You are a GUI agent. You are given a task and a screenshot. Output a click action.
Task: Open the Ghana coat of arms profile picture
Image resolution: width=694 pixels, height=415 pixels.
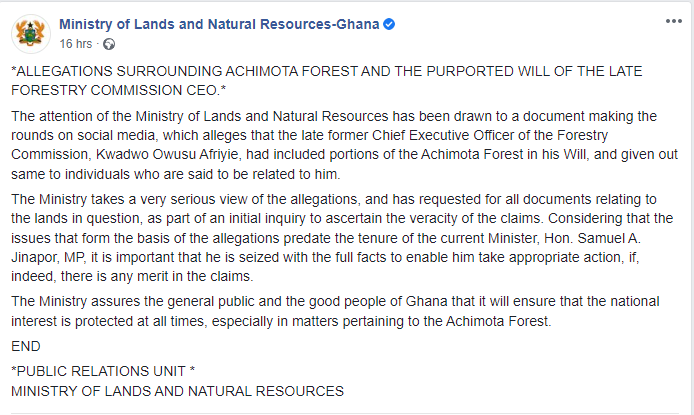pos(31,34)
